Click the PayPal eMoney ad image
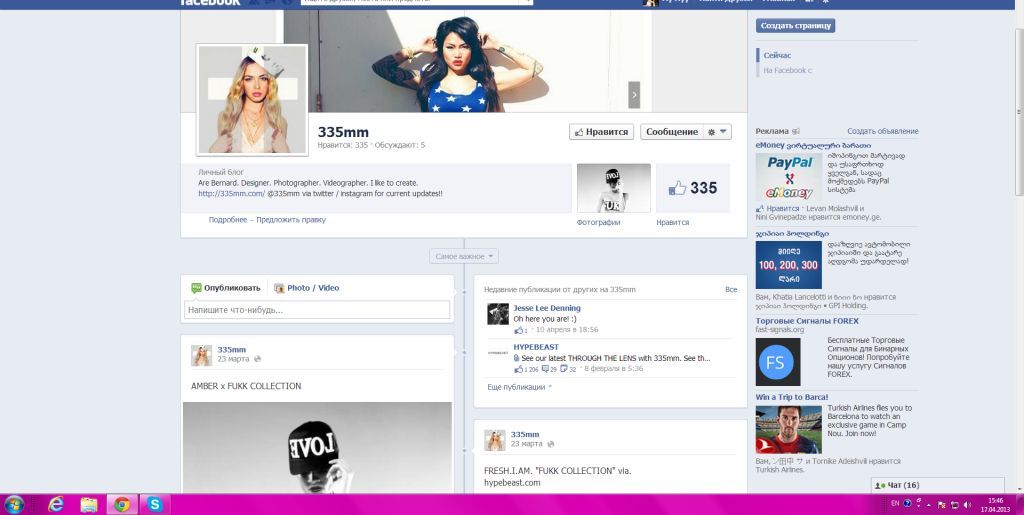Screen dimensions: 1024x515 coord(789,178)
